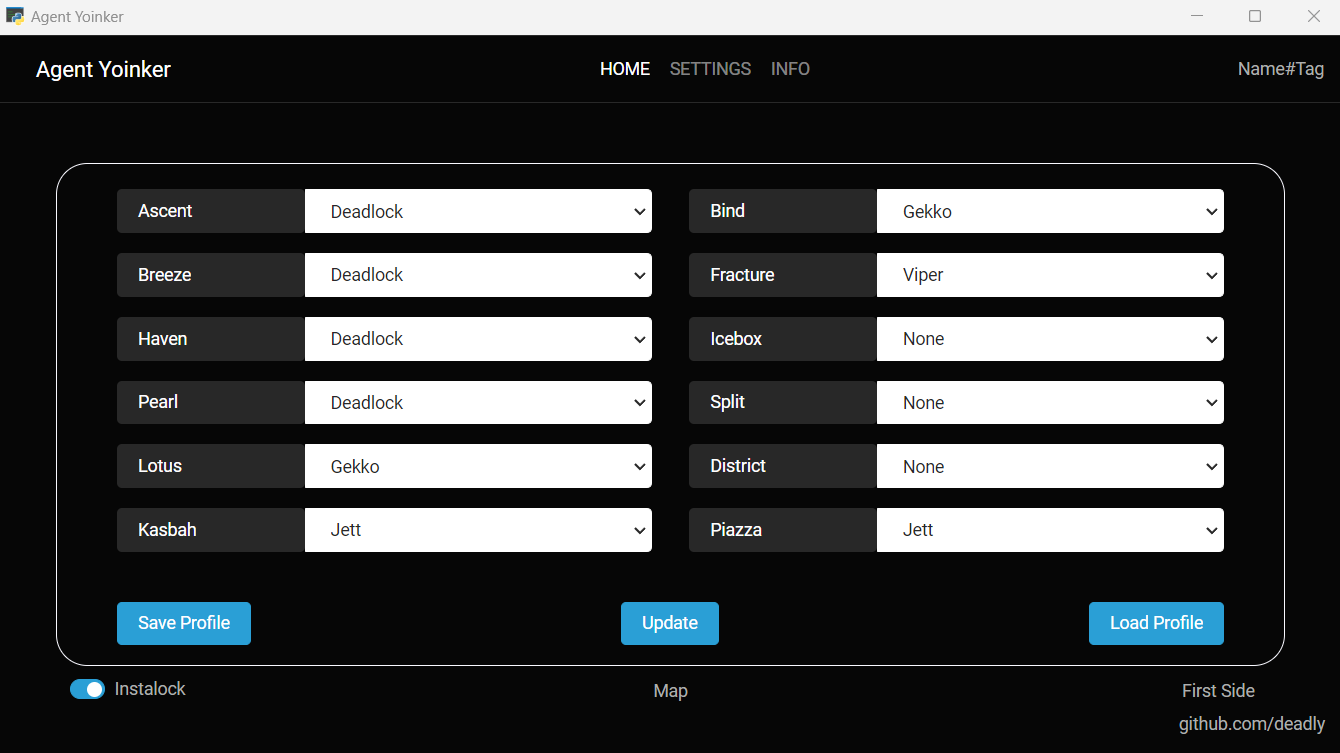Open the Split agent dropdown
This screenshot has height=753, width=1340.
pyautogui.click(x=1050, y=402)
